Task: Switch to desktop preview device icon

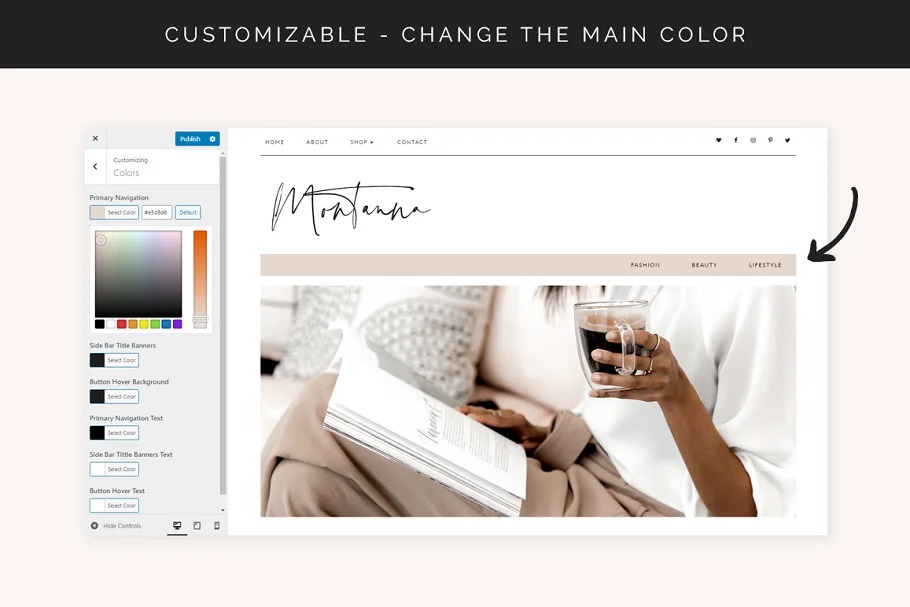Action: [x=177, y=526]
